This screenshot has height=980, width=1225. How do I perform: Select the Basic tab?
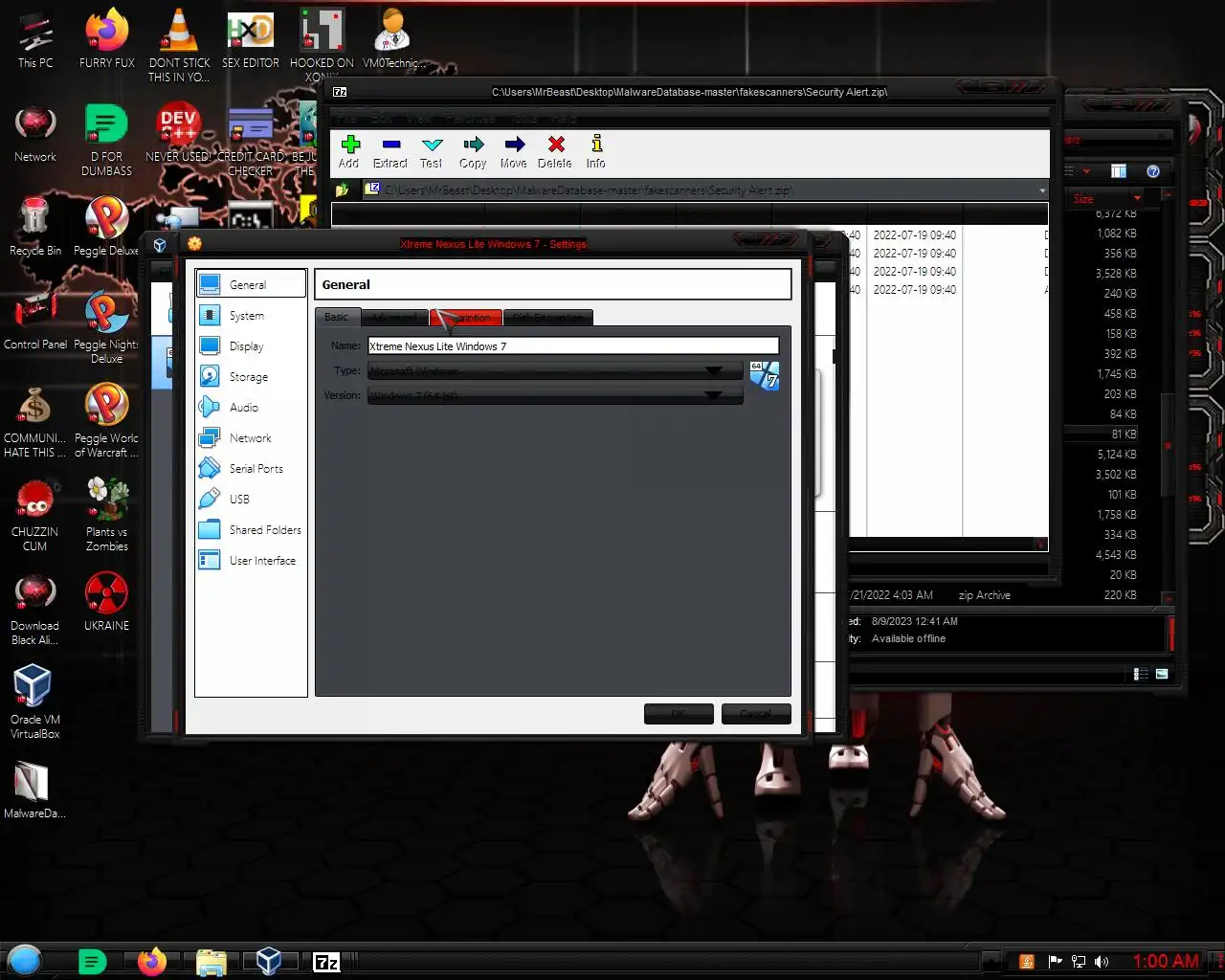coord(337,317)
